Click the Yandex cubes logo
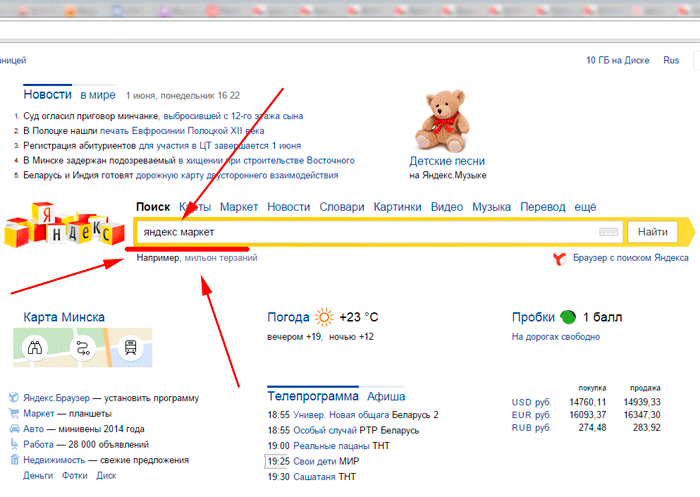 [64, 225]
